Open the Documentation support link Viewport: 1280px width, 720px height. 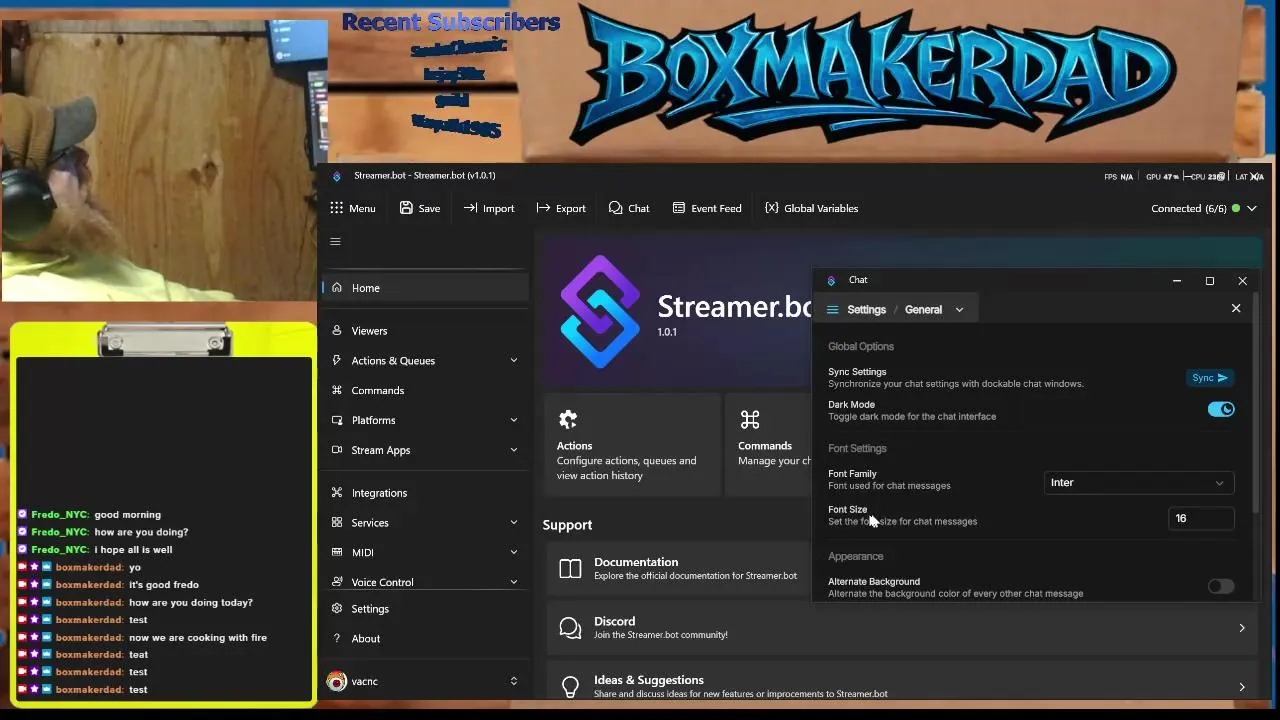(680, 569)
